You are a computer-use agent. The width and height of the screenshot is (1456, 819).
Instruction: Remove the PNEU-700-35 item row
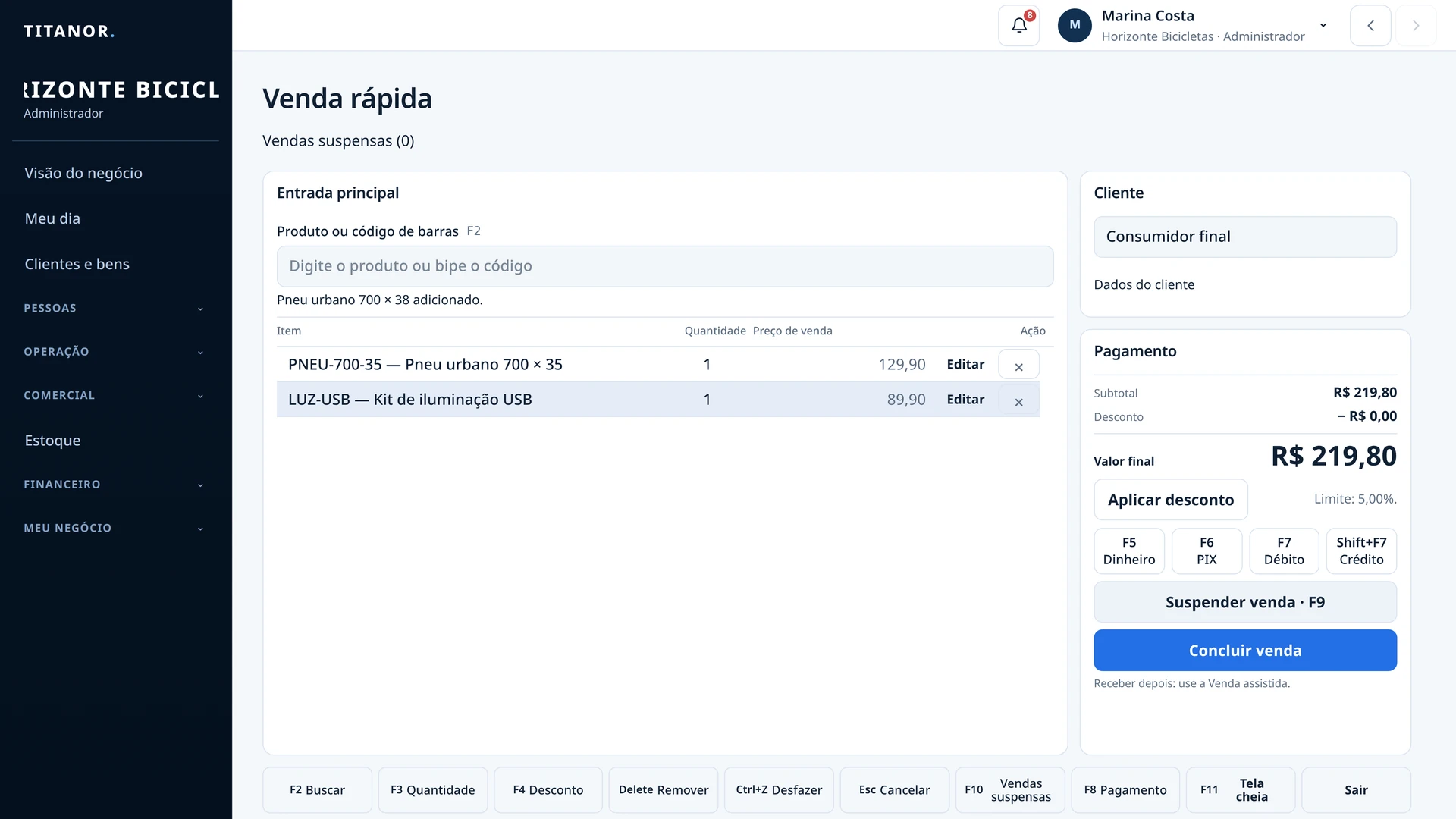coord(1018,365)
